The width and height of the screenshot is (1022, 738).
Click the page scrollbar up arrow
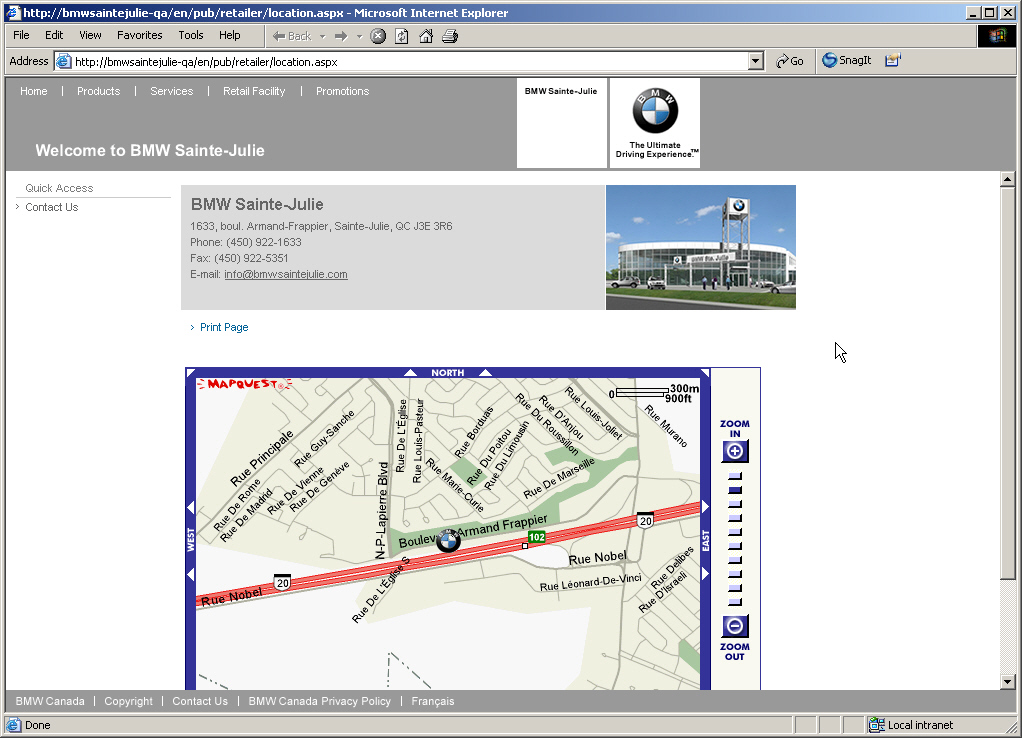click(1008, 179)
